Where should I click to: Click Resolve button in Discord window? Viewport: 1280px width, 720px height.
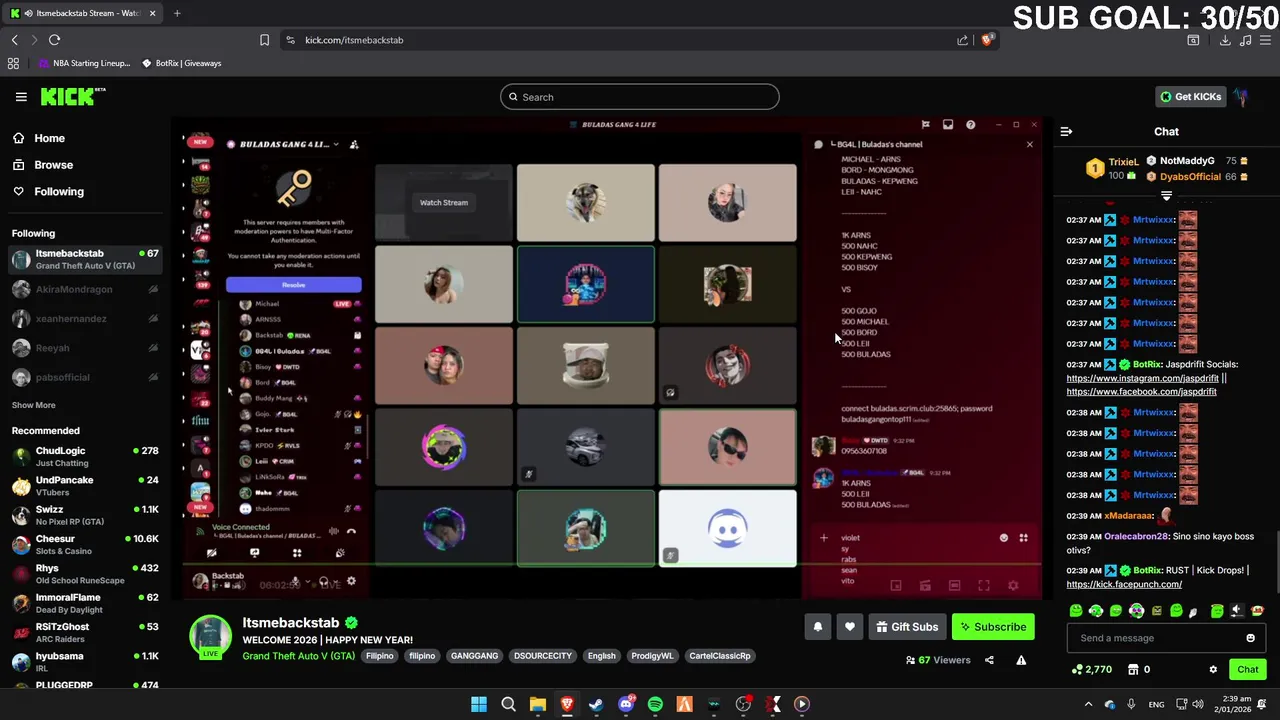tap(293, 285)
